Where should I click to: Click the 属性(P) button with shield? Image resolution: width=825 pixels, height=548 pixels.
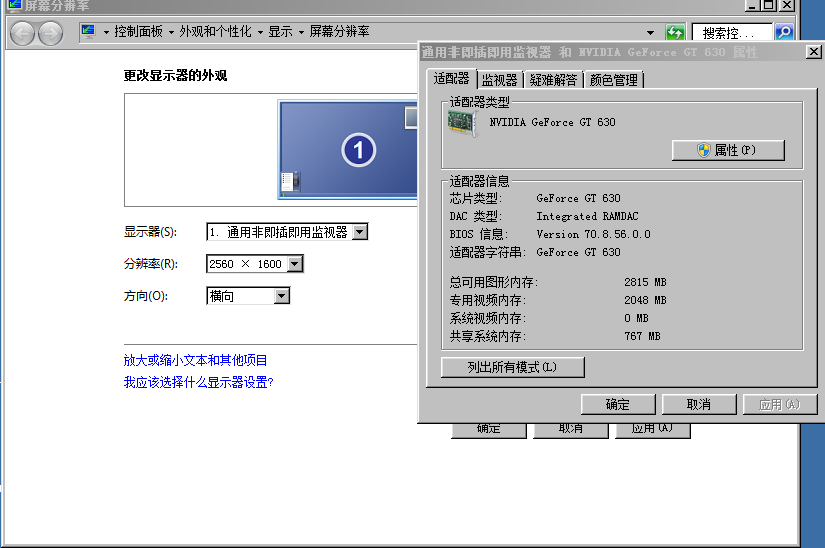coord(728,150)
